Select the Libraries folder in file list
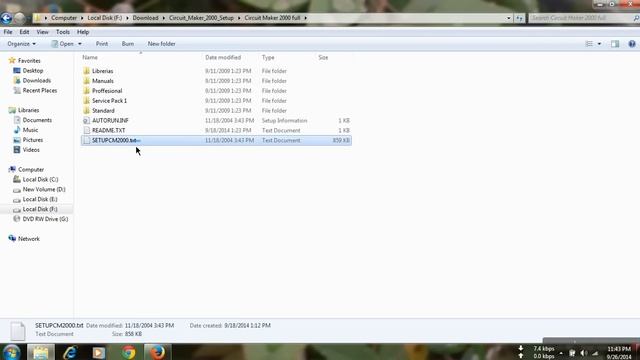Screen dimensions: 640x360 pyautogui.click(x=102, y=71)
